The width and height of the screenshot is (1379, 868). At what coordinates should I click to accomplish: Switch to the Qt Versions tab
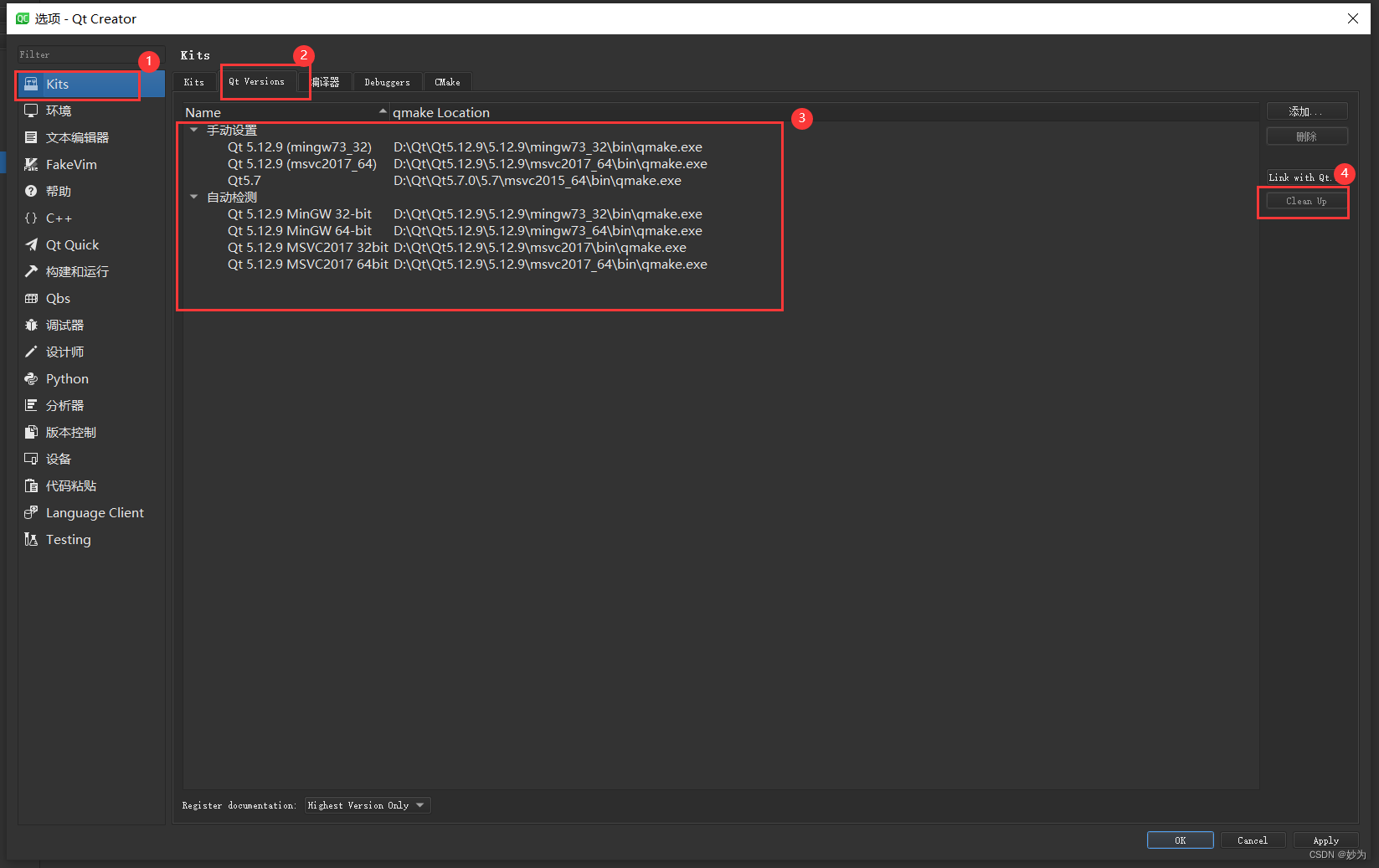coord(257,81)
